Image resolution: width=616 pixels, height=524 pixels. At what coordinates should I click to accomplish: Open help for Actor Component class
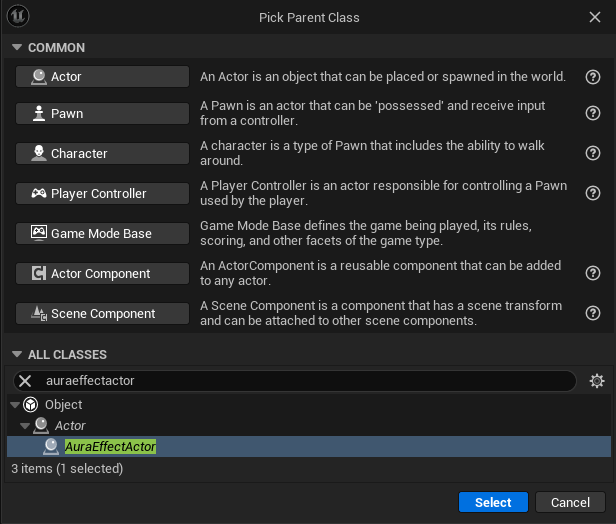tap(592, 273)
